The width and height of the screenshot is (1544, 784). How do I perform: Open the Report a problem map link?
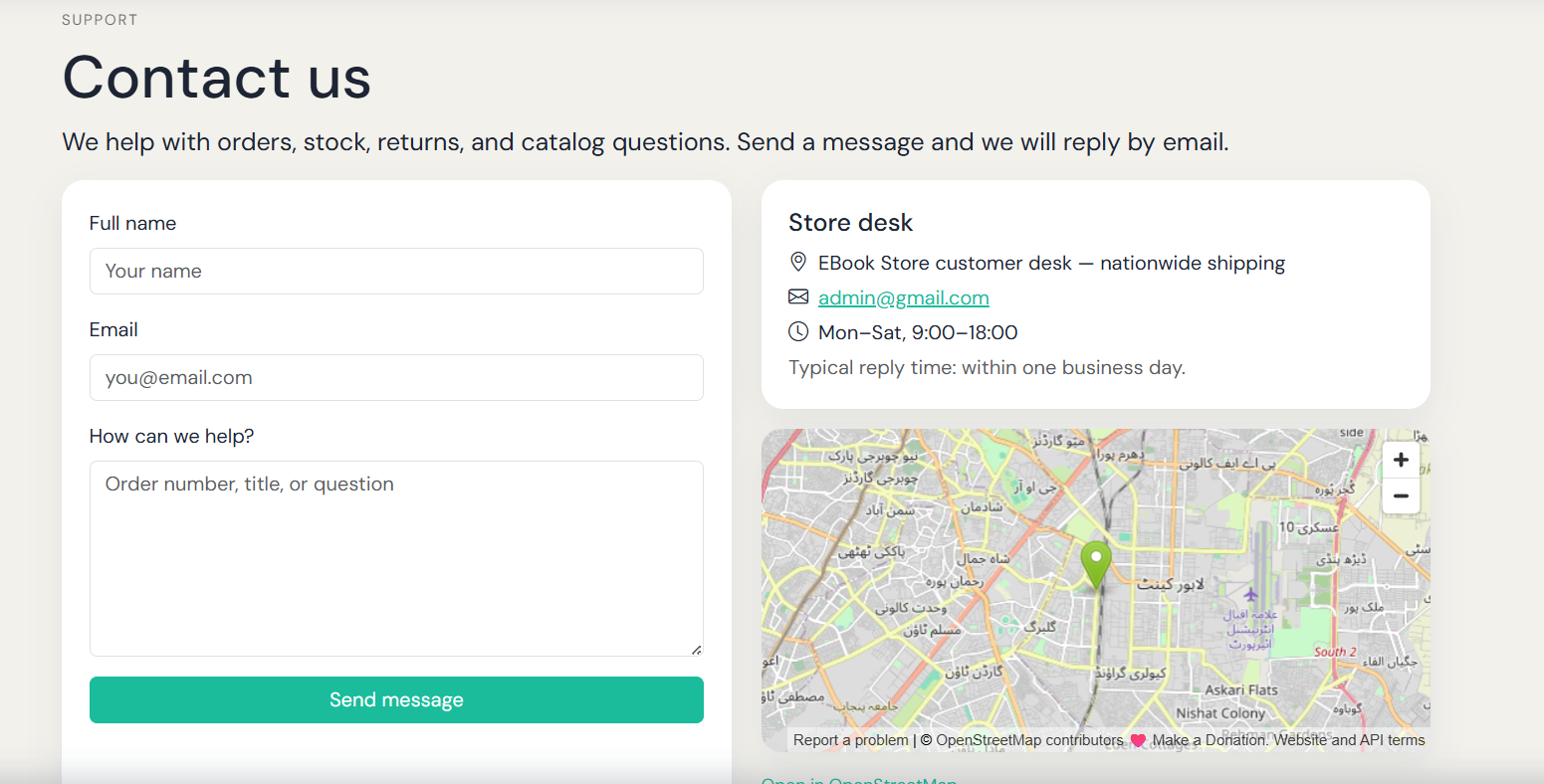[851, 740]
